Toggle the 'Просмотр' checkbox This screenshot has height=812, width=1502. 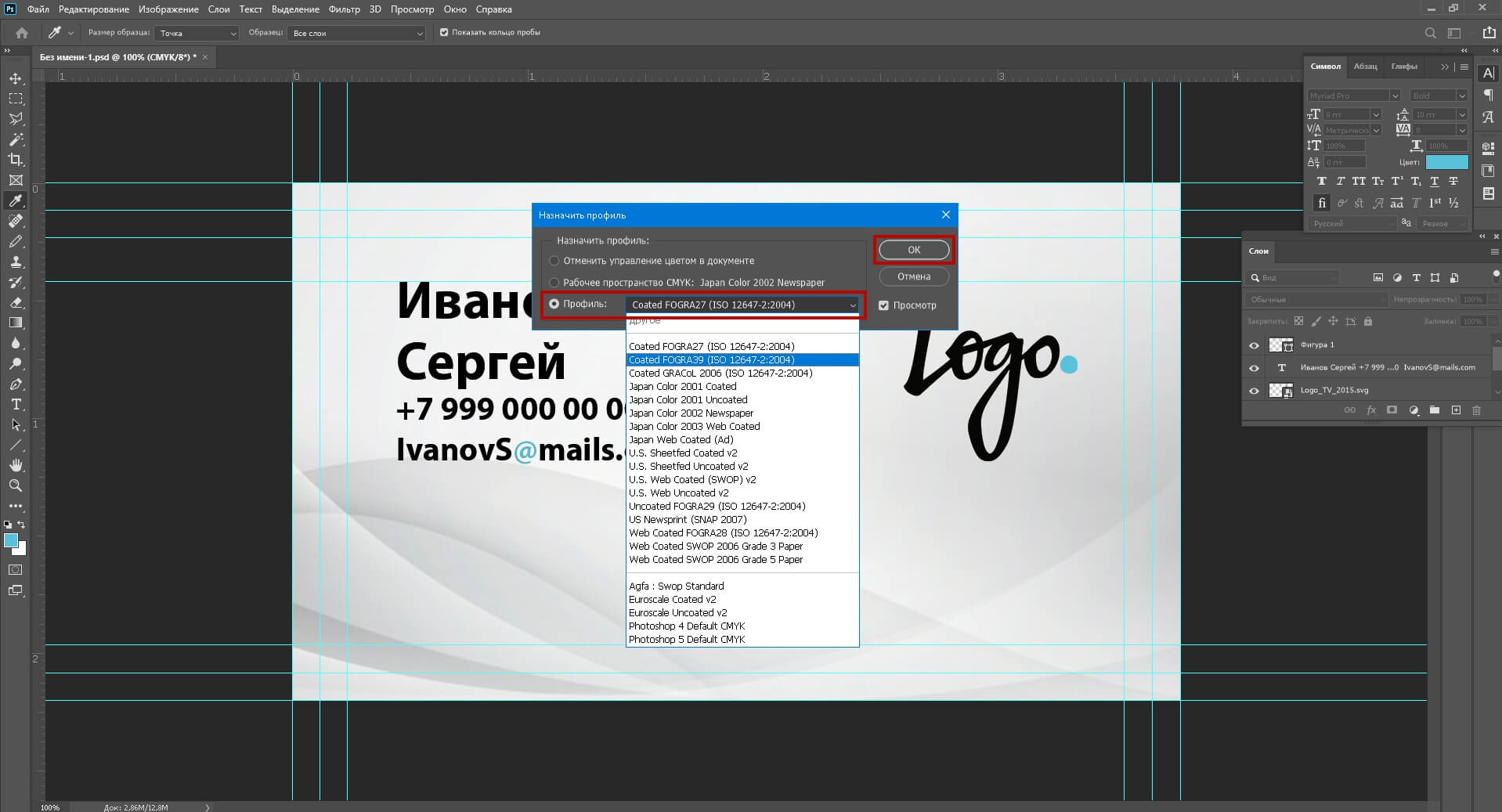(883, 305)
